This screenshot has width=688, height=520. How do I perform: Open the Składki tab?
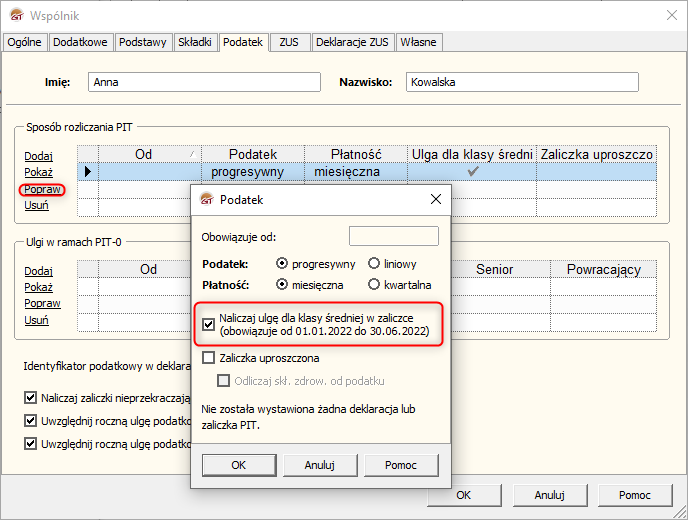195,42
